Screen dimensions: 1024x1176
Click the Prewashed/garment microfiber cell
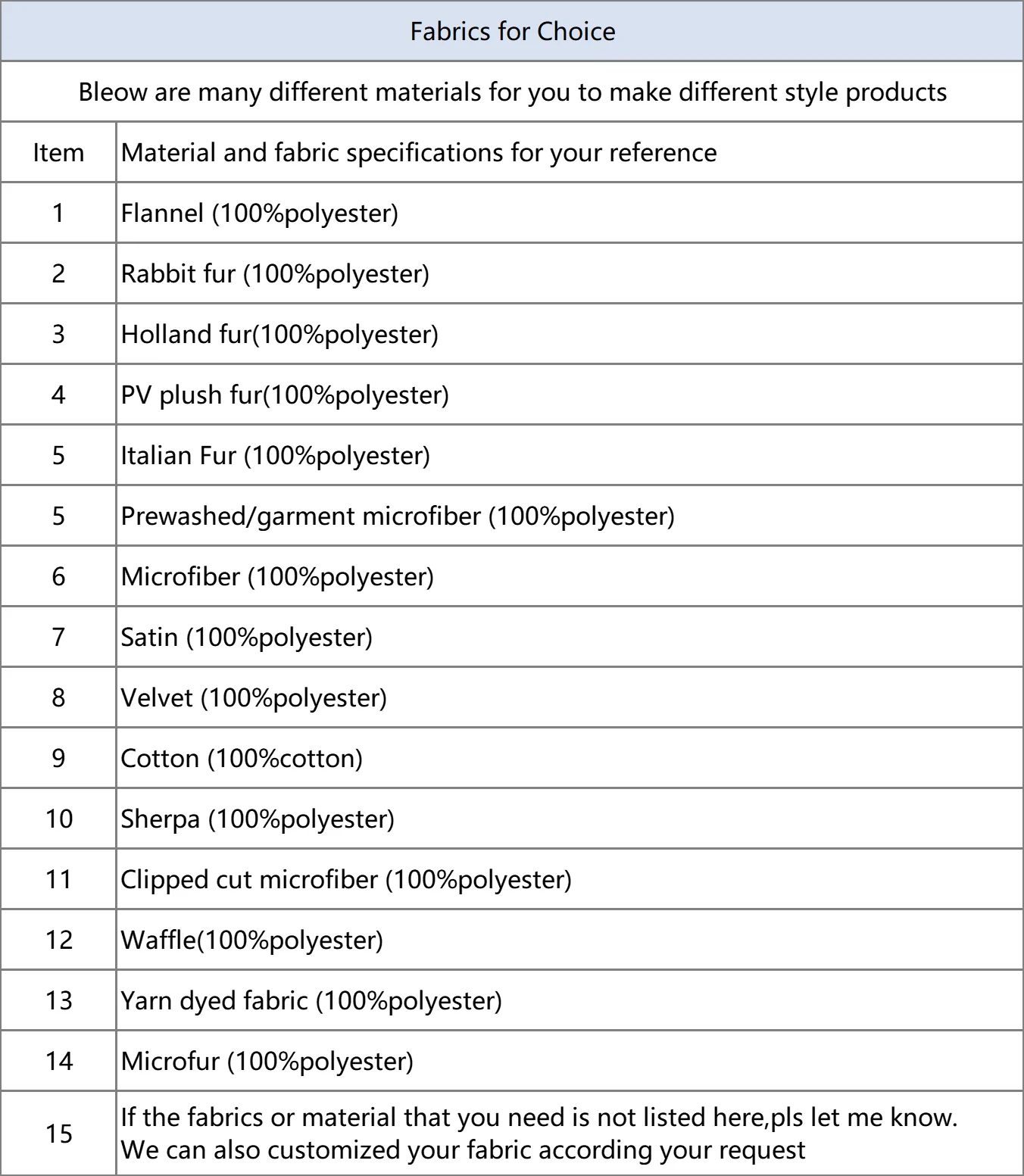click(x=398, y=516)
